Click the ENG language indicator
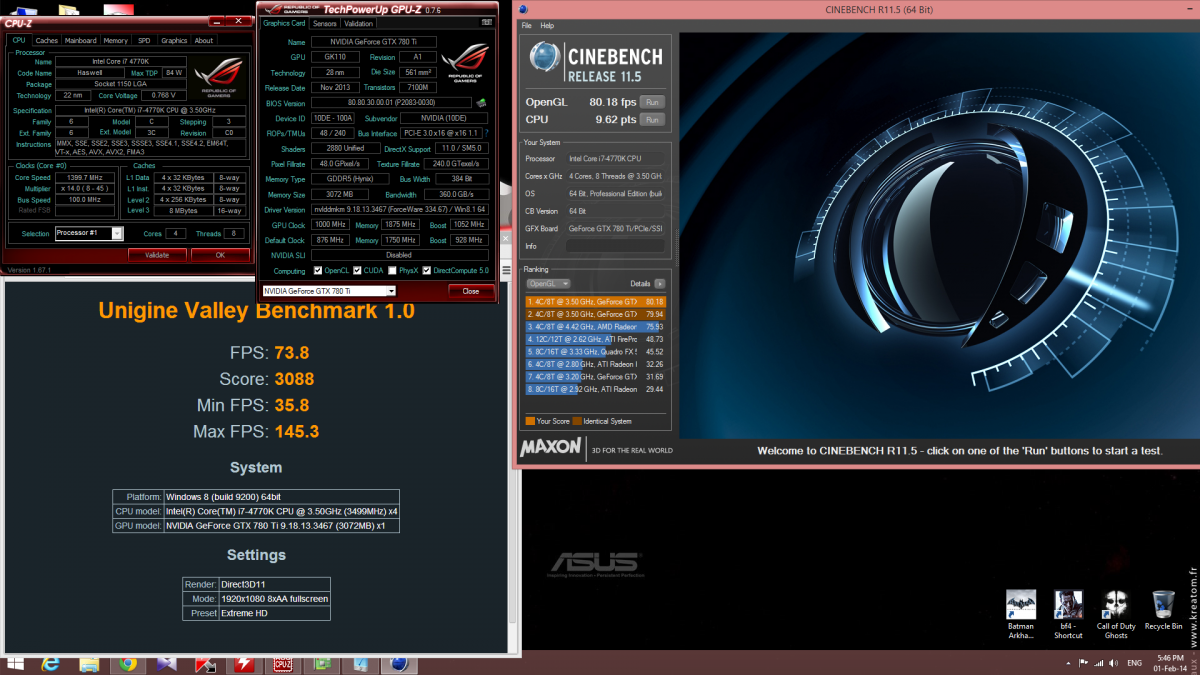1200x675 pixels. 1135,663
